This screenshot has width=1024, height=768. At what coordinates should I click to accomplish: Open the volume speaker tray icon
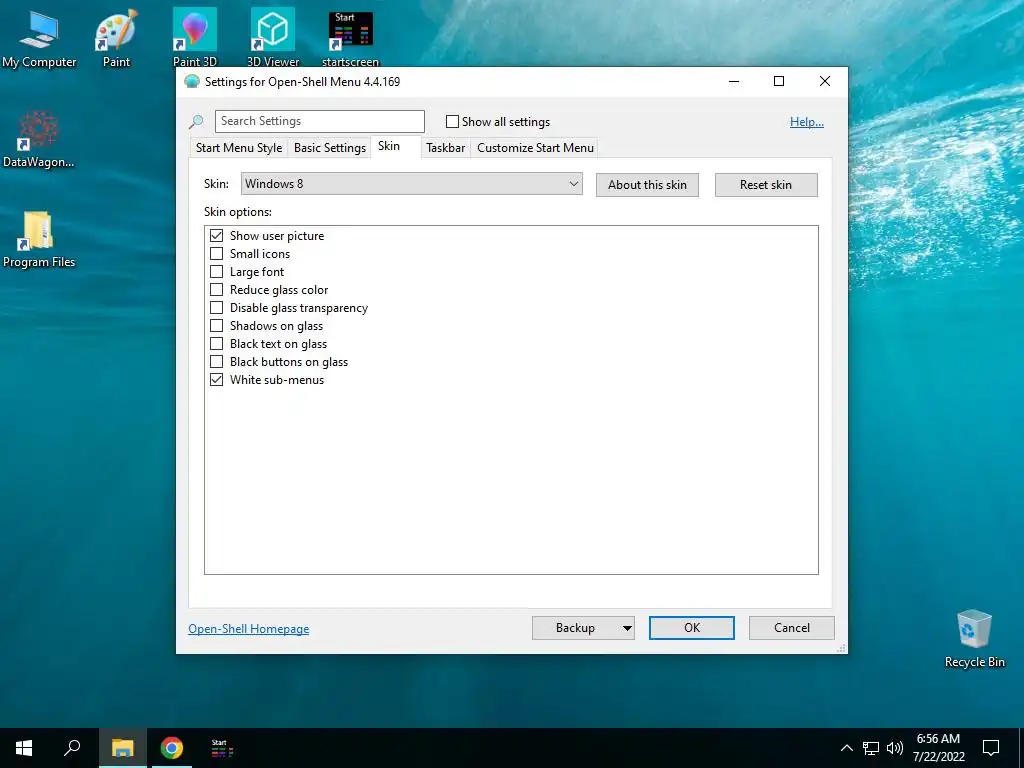click(x=895, y=748)
